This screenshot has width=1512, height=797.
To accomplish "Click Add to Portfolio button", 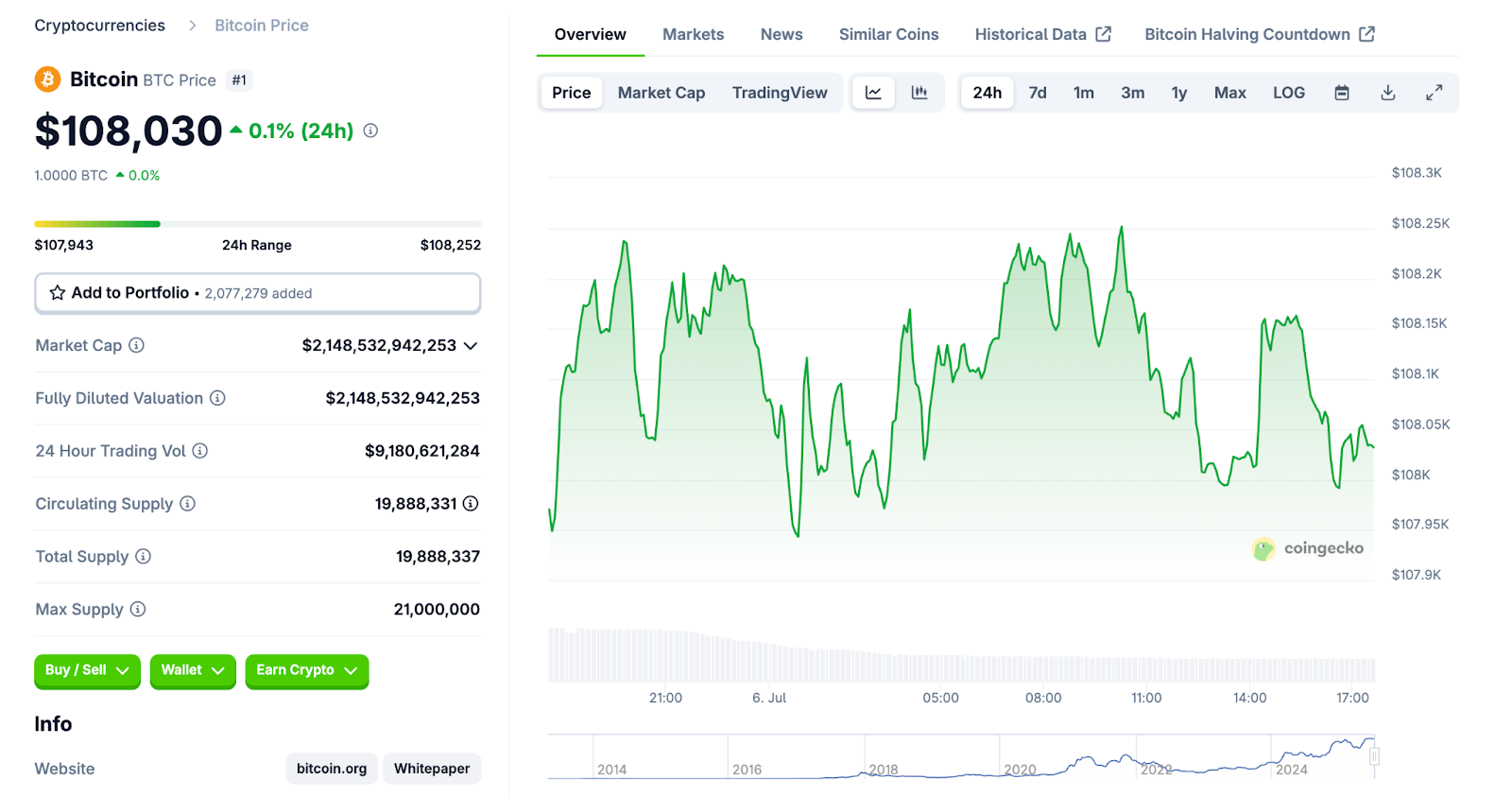I will click(258, 293).
